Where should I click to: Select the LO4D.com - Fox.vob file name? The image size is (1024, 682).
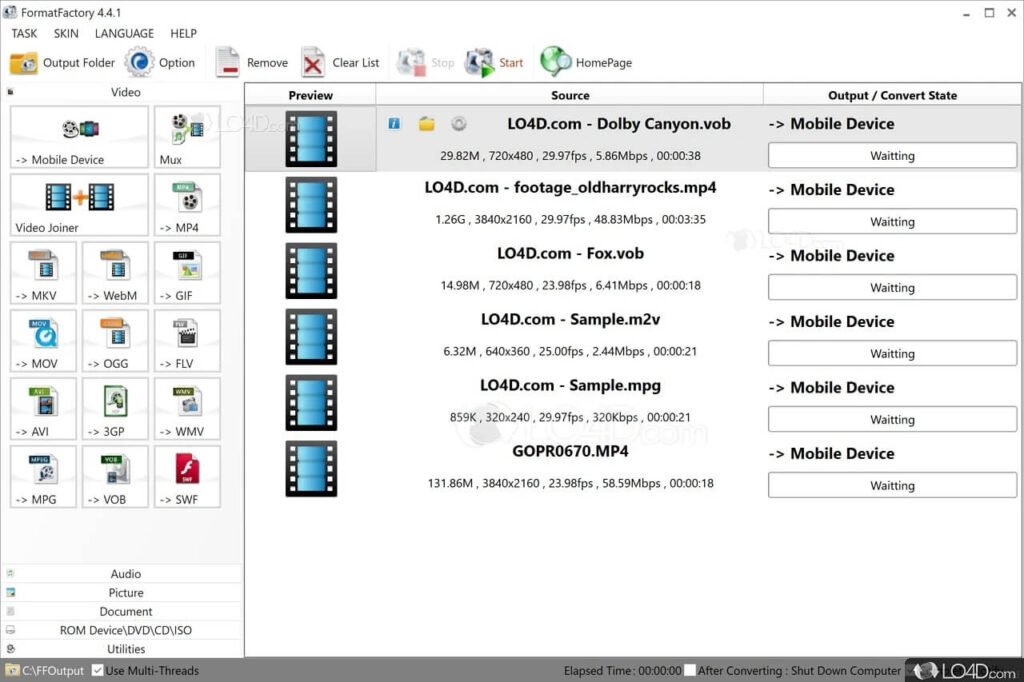[x=570, y=253]
